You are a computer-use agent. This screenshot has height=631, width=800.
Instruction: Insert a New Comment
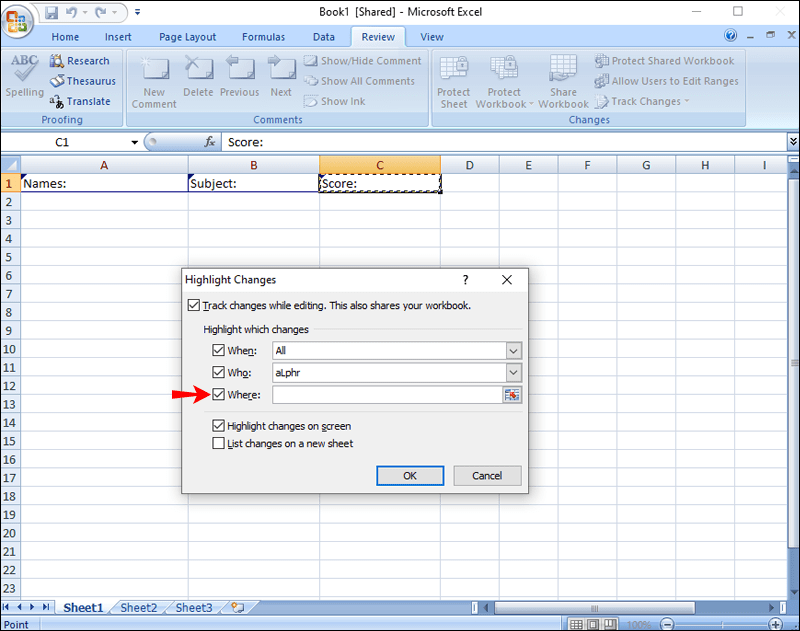[x=154, y=82]
